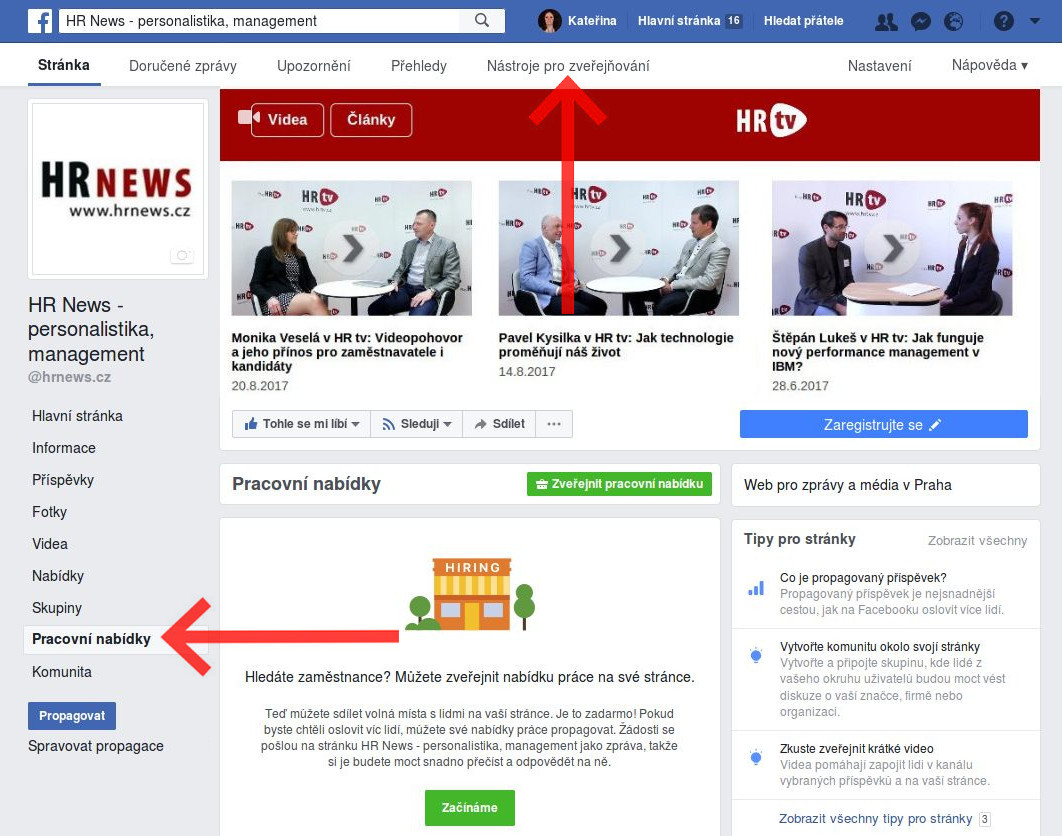Image resolution: width=1062 pixels, height=836 pixels.
Task: Open the Upozornění tab
Action: (x=314, y=66)
